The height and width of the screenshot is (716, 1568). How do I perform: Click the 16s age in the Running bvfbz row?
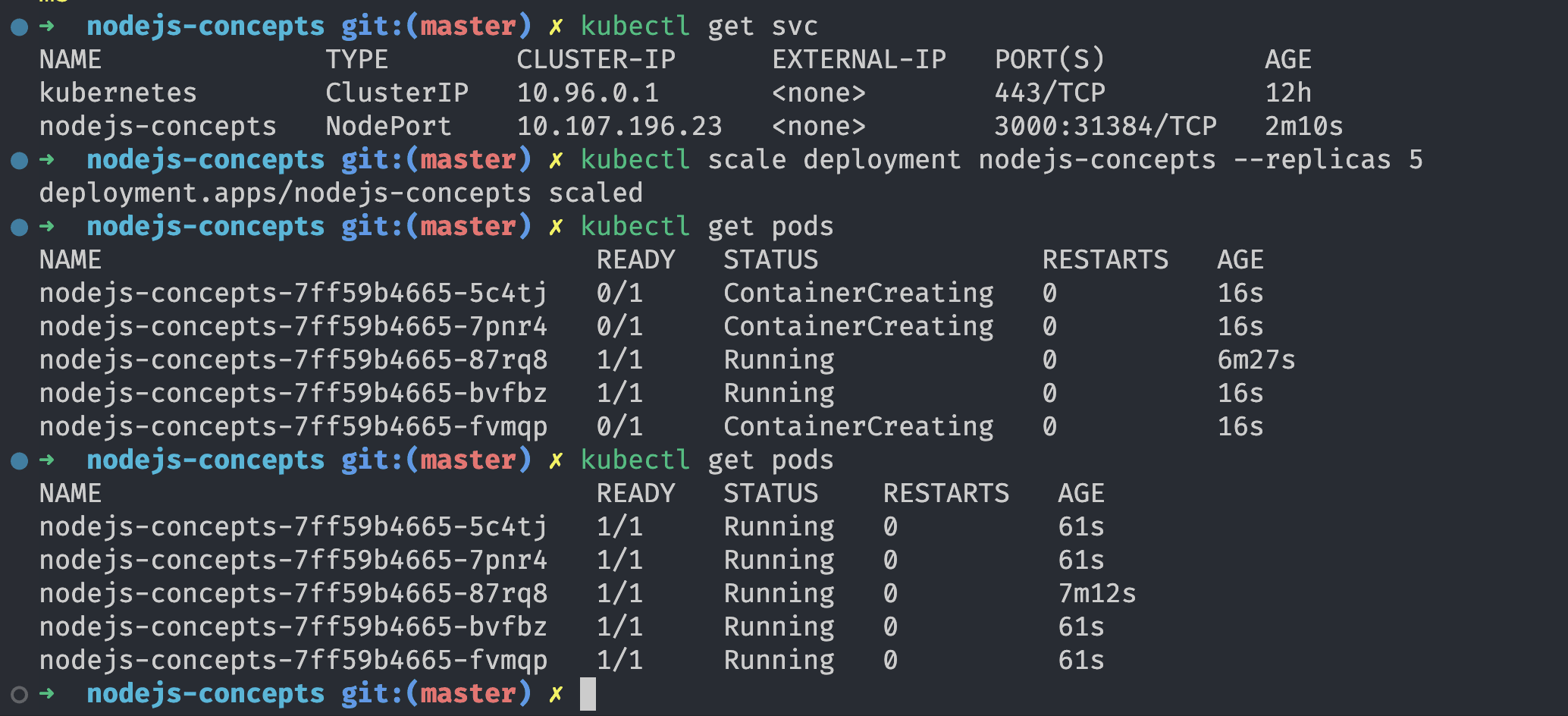1240,393
